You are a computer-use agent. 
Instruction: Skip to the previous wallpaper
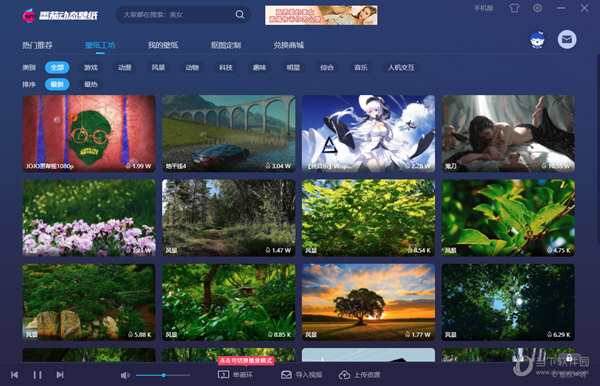click(15, 375)
